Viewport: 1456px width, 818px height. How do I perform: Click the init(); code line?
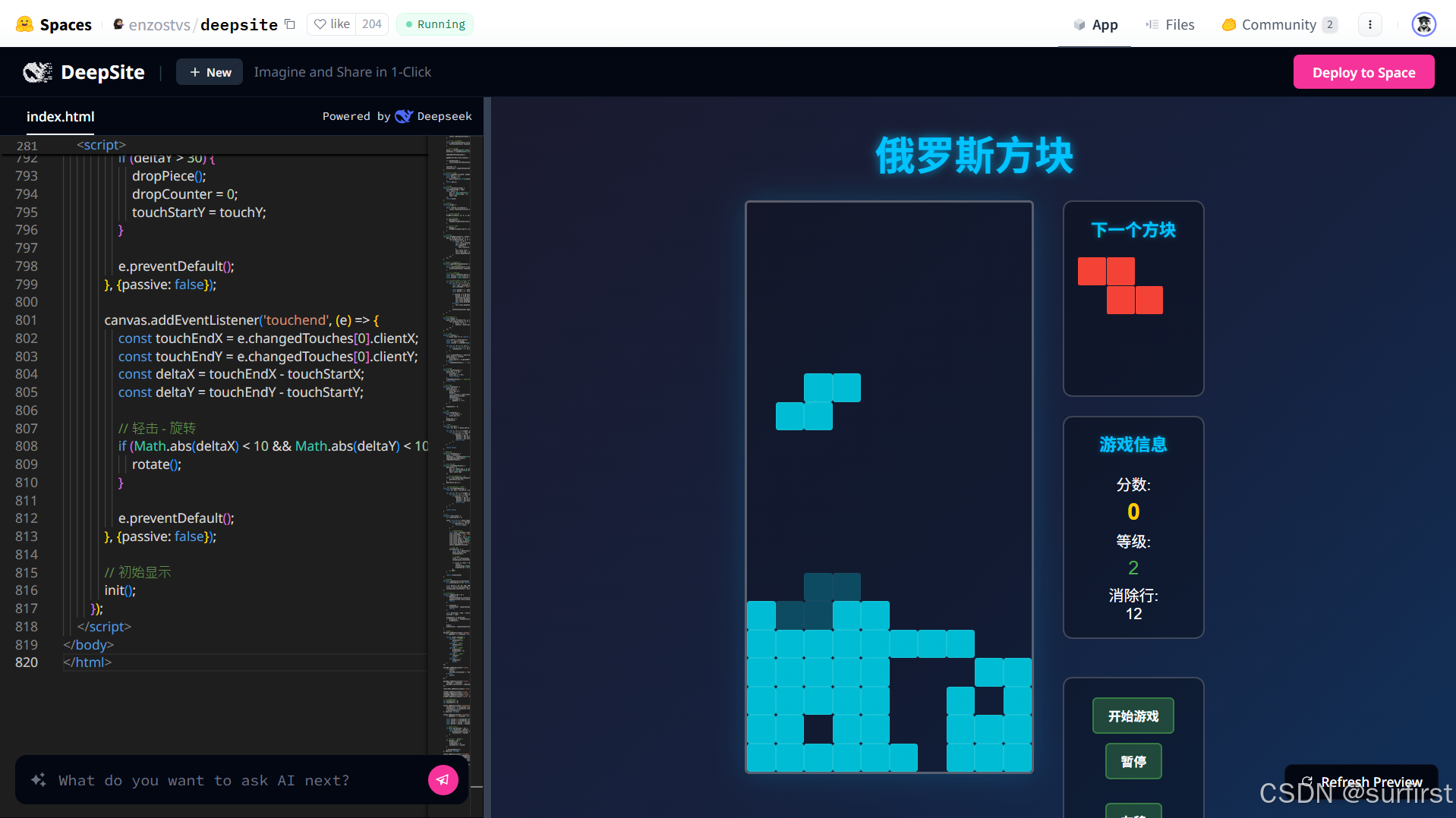coord(120,590)
